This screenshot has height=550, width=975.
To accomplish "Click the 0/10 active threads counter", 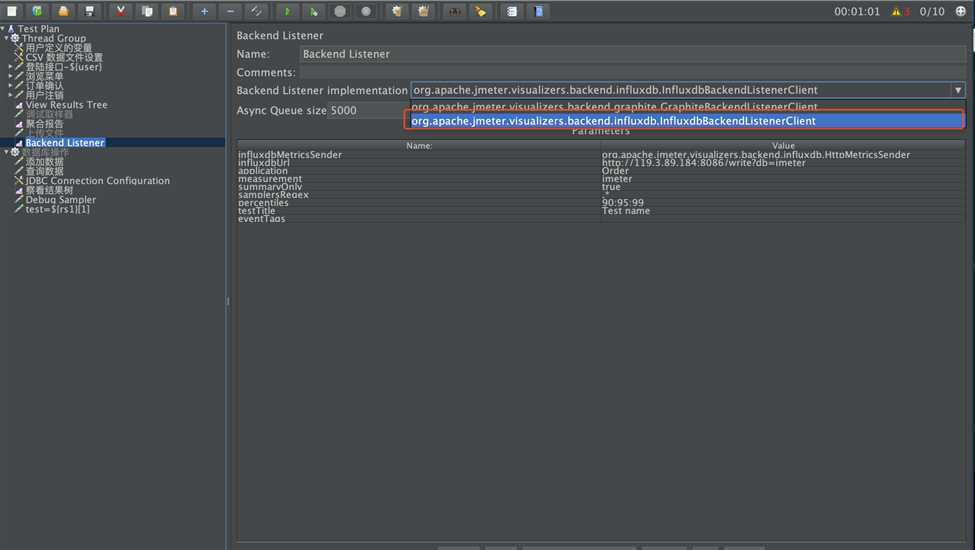I will (931, 11).
